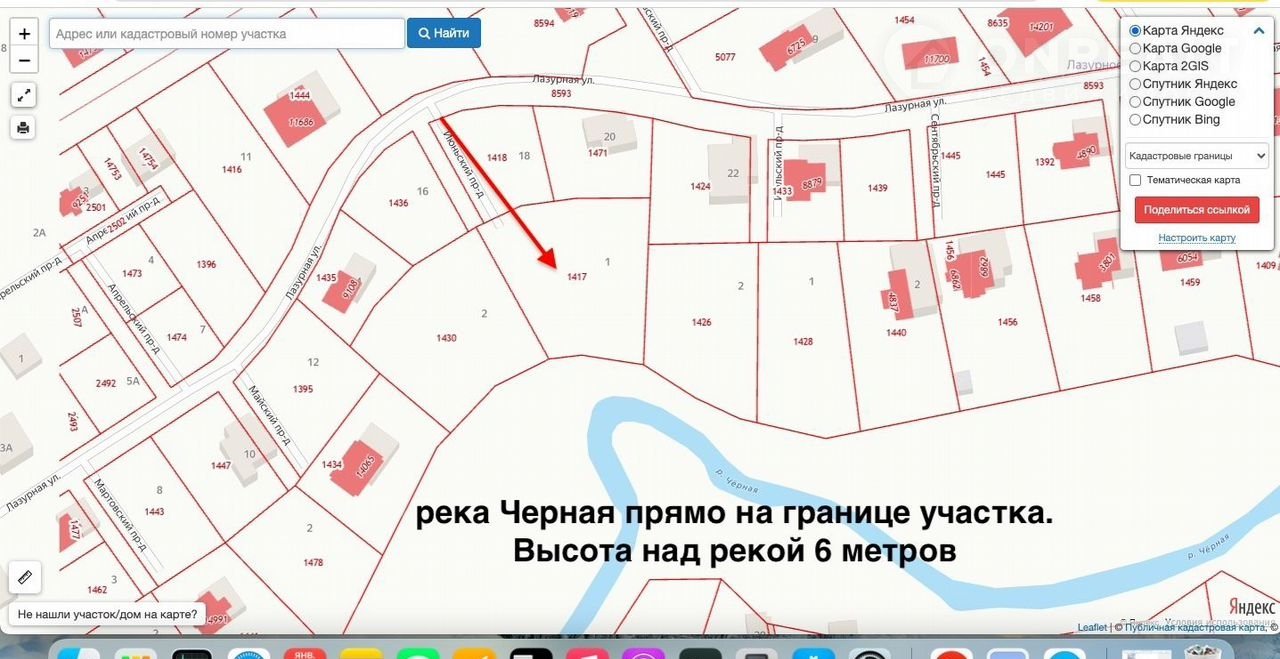The width and height of the screenshot is (1280, 659).
Task: Print the map using printer icon
Action: click(24, 127)
